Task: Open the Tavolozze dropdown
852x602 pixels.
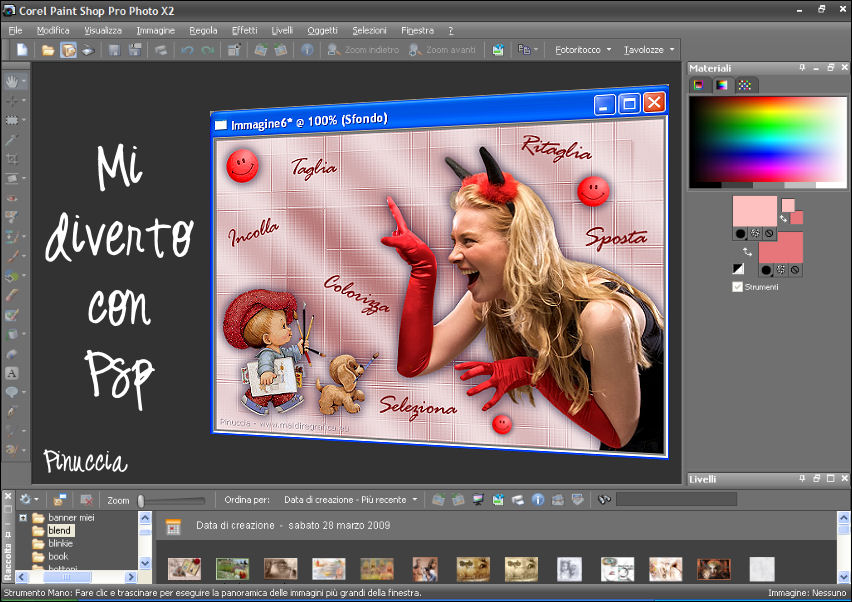Action: [x=649, y=50]
